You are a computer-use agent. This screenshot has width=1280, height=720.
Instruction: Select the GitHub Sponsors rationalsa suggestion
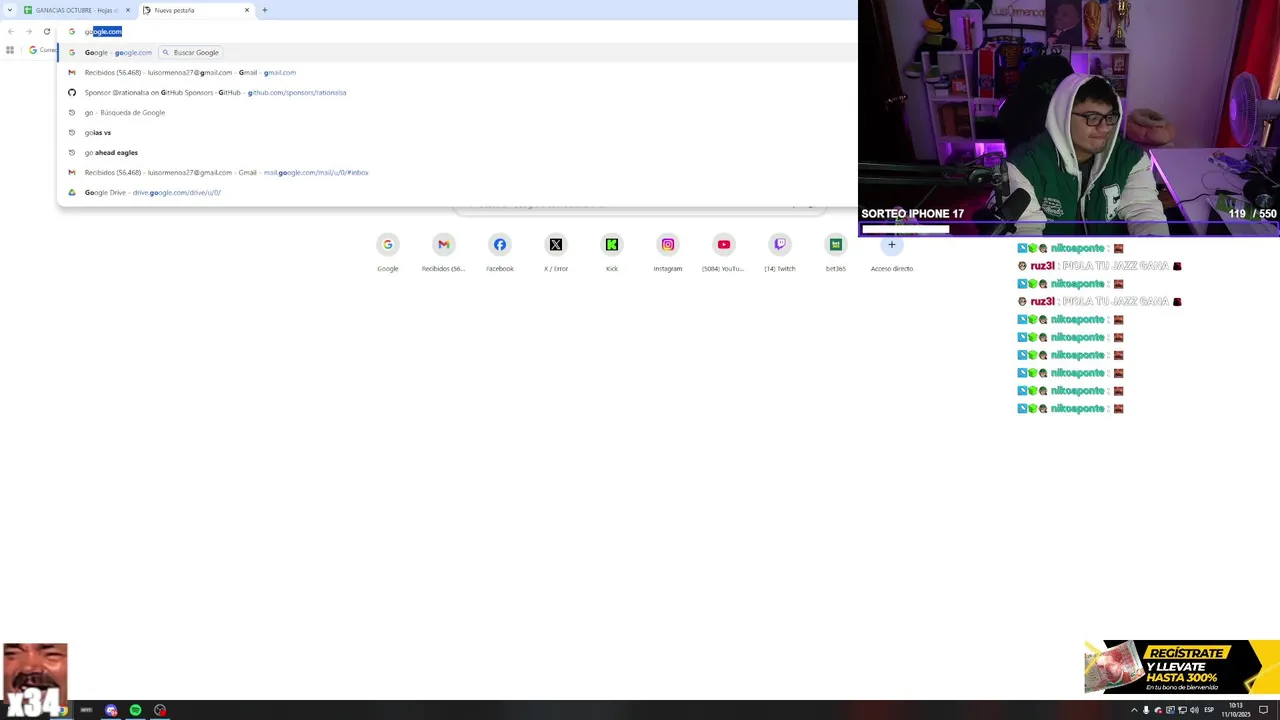tap(456, 92)
